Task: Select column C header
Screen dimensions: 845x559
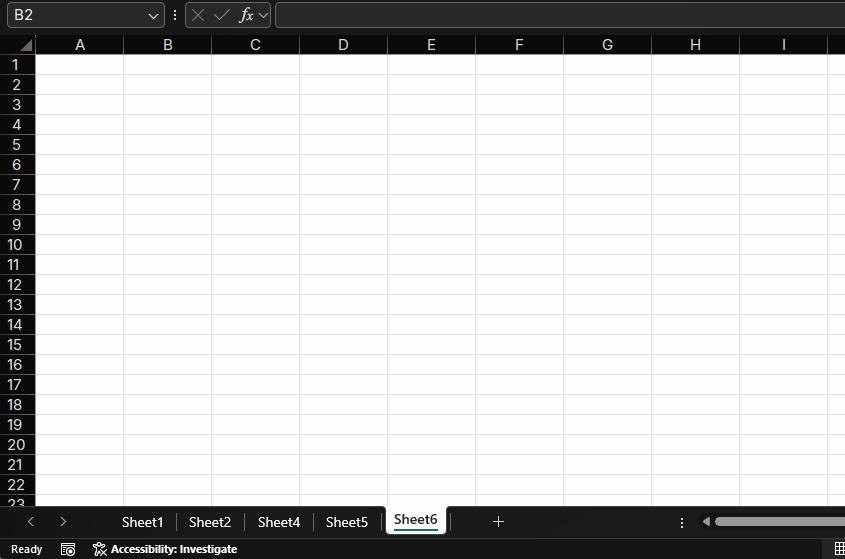Action: tap(255, 45)
